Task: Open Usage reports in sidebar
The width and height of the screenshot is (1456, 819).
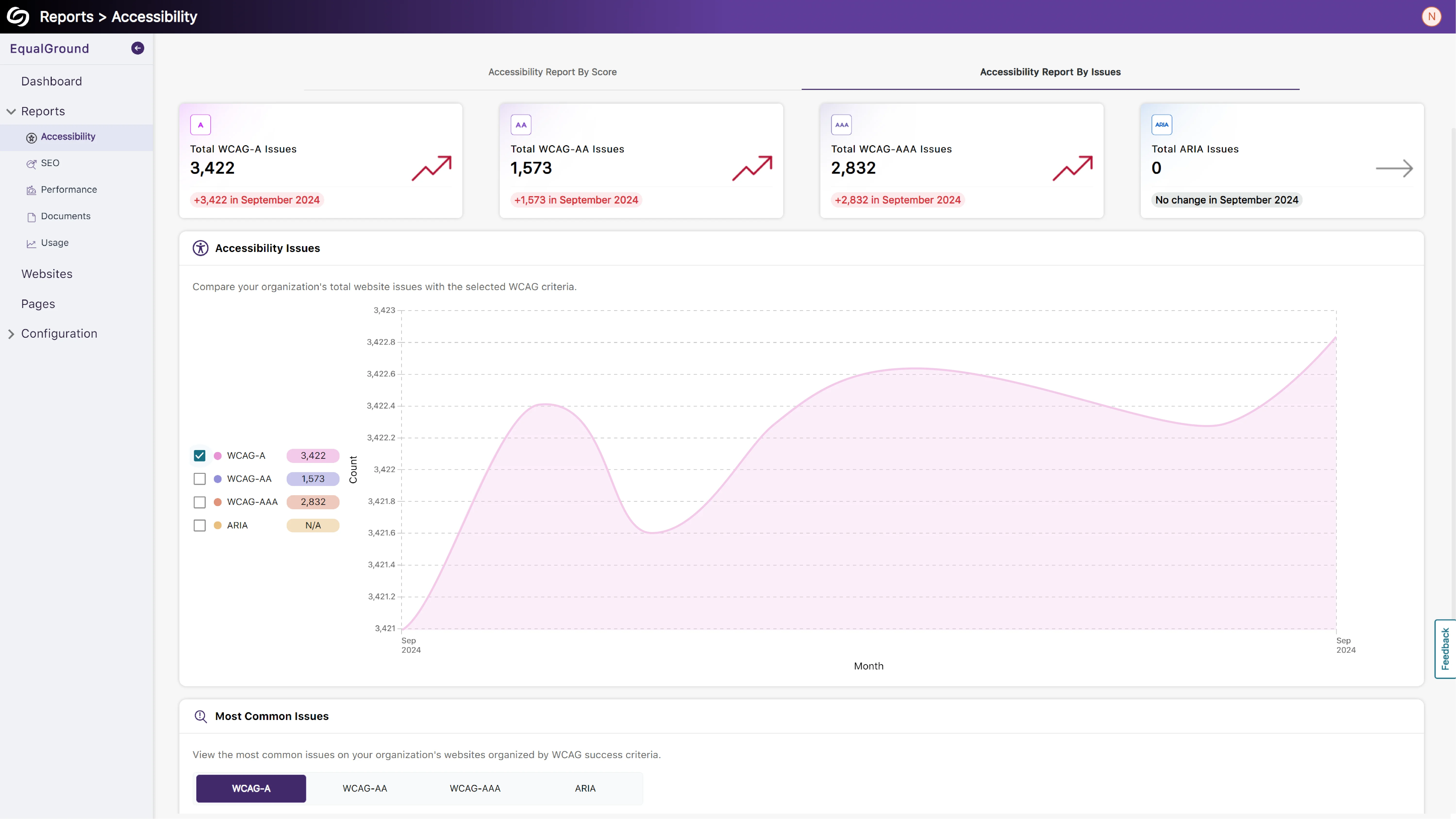Action: click(x=55, y=243)
